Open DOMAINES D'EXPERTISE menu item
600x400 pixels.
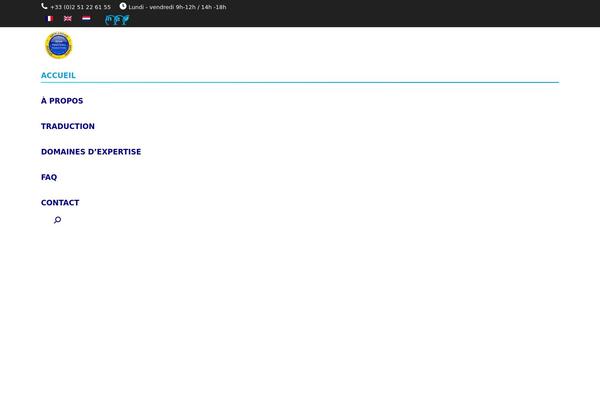[91, 152]
